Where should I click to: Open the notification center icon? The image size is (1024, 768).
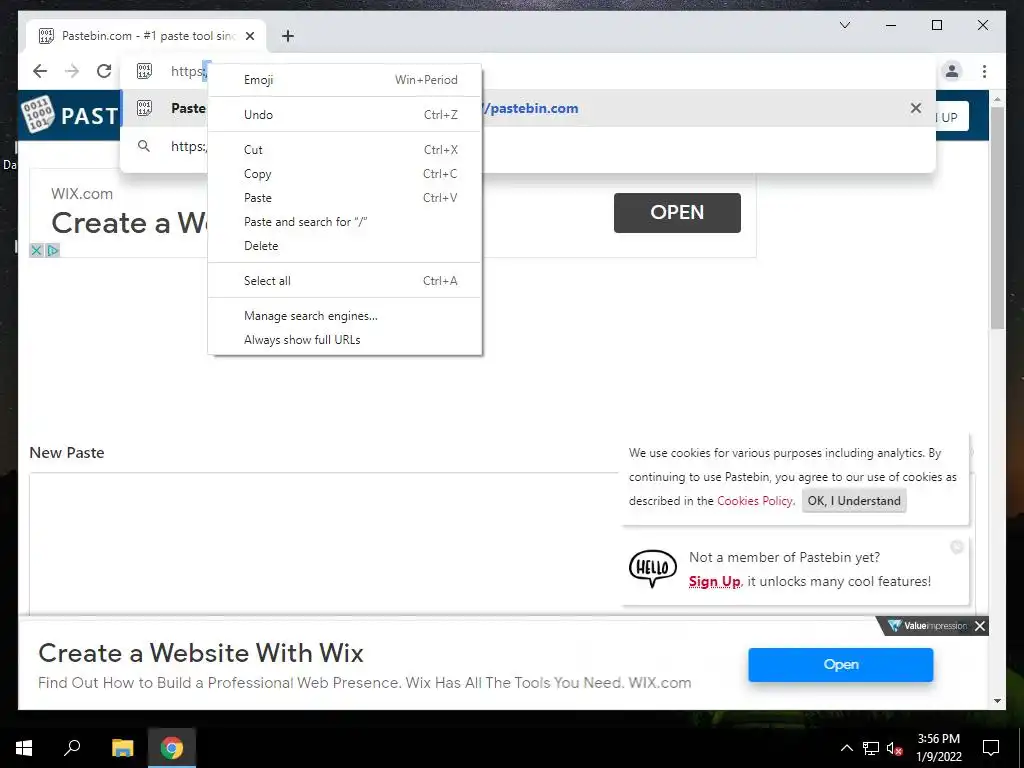(x=991, y=748)
